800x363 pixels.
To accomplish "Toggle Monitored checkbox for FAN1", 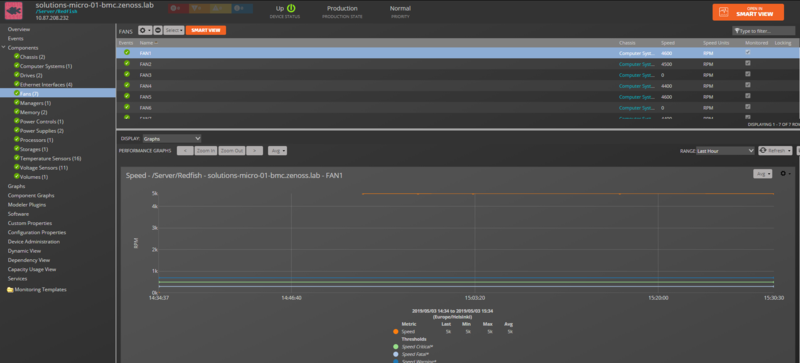I will [748, 52].
